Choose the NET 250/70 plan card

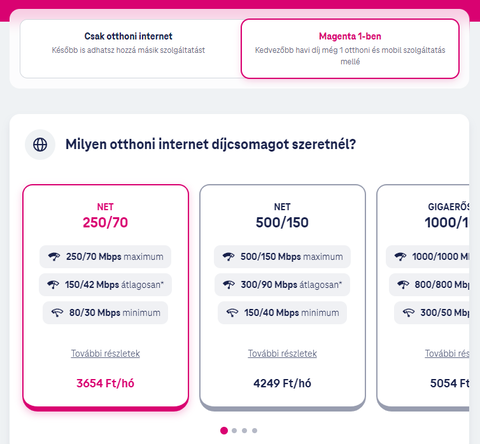(x=106, y=297)
